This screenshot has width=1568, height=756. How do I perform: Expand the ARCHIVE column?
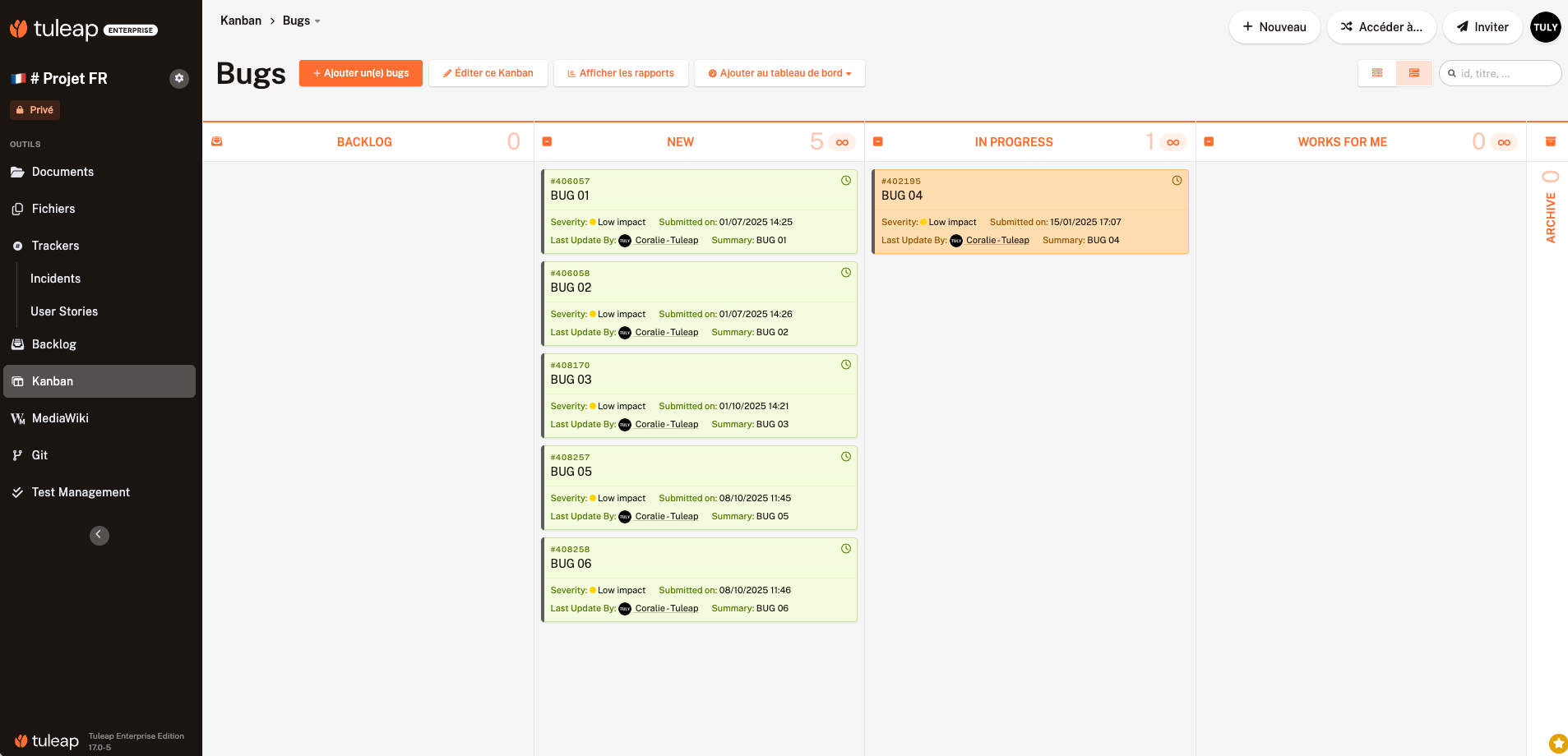coord(1551,141)
